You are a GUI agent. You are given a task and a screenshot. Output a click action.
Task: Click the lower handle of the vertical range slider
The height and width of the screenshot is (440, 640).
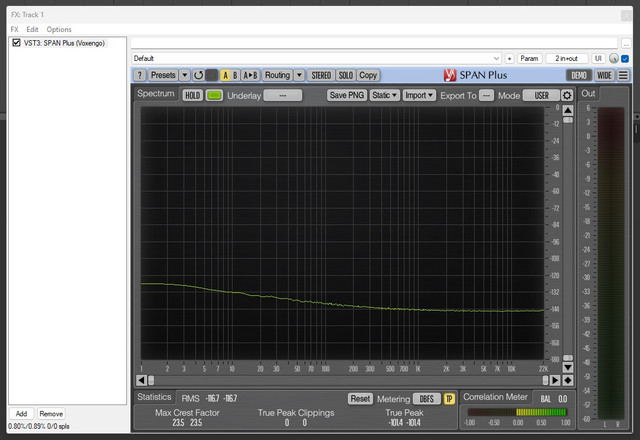pos(568,358)
